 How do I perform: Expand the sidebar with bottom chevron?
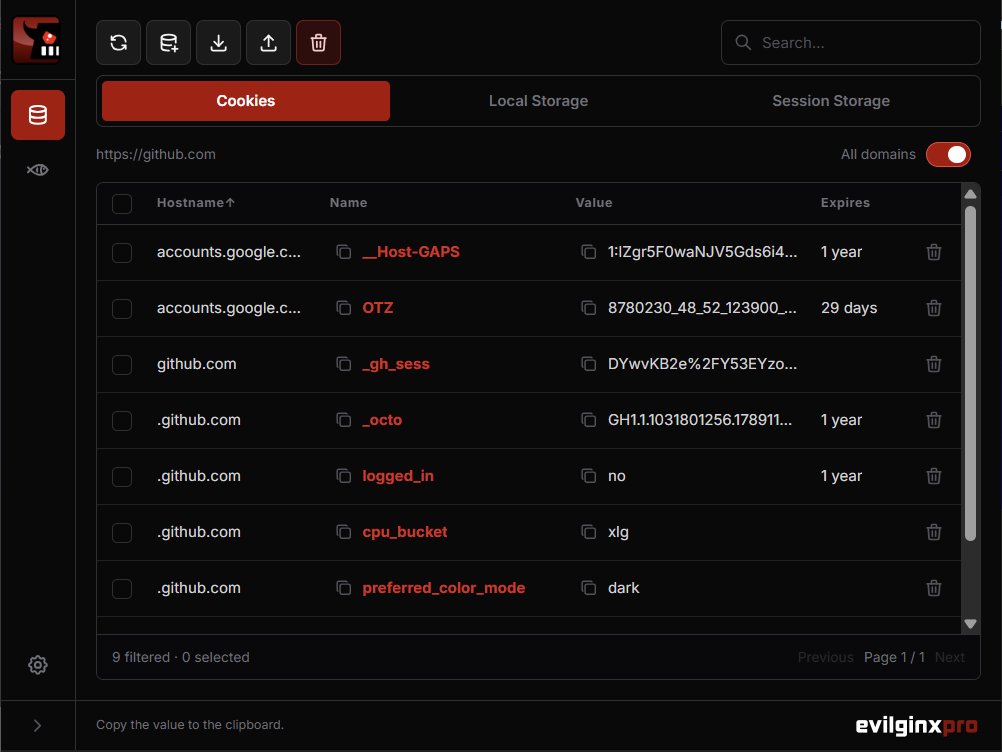coord(38,725)
